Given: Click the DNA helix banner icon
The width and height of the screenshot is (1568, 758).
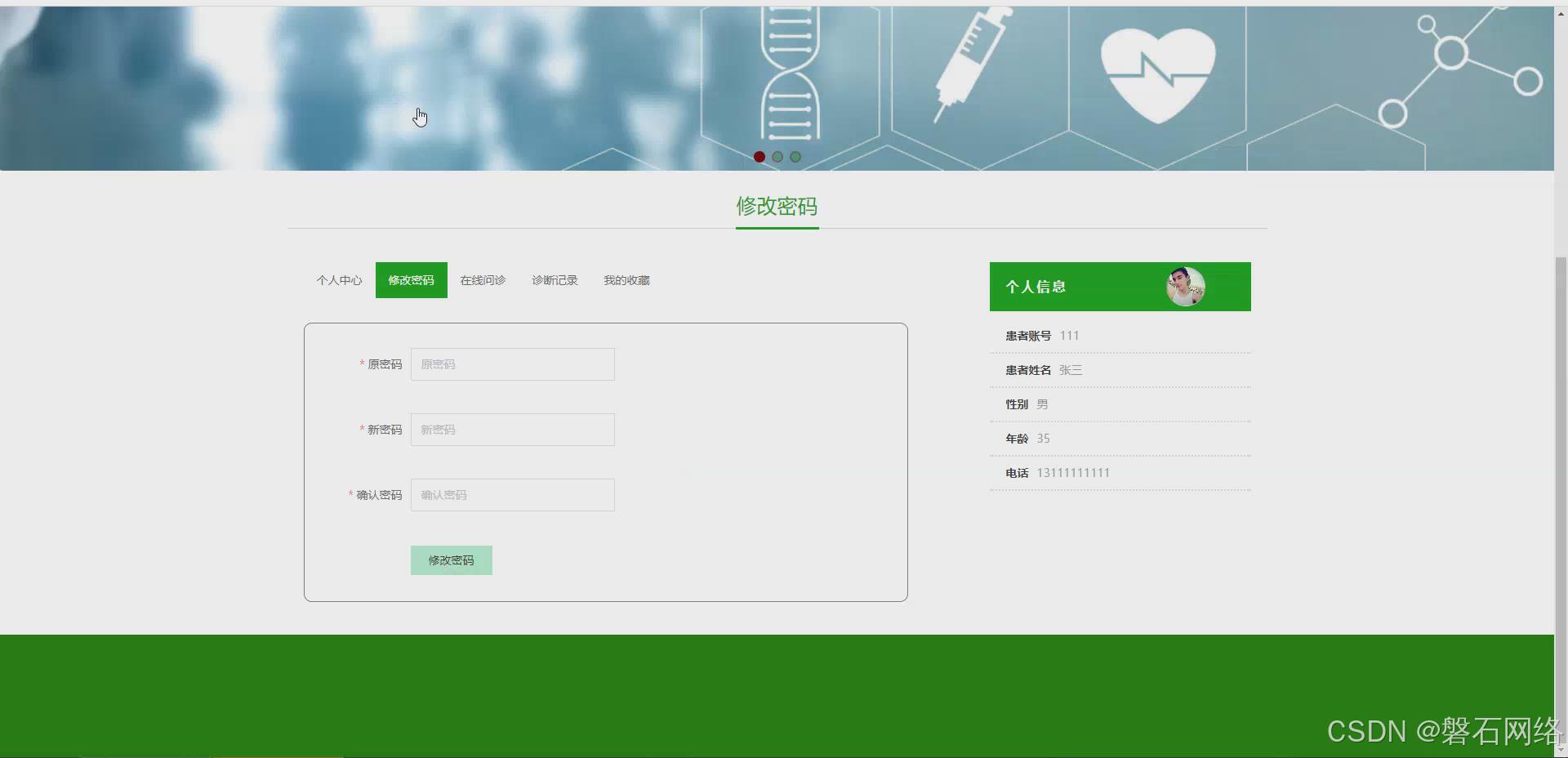Looking at the screenshot, I should [x=789, y=74].
